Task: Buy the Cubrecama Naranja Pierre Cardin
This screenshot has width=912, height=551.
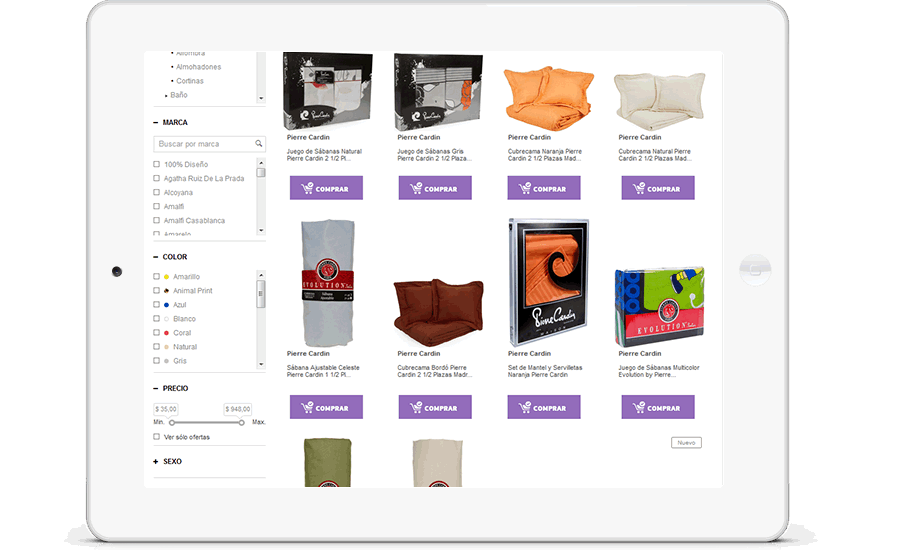Action: pos(544,188)
